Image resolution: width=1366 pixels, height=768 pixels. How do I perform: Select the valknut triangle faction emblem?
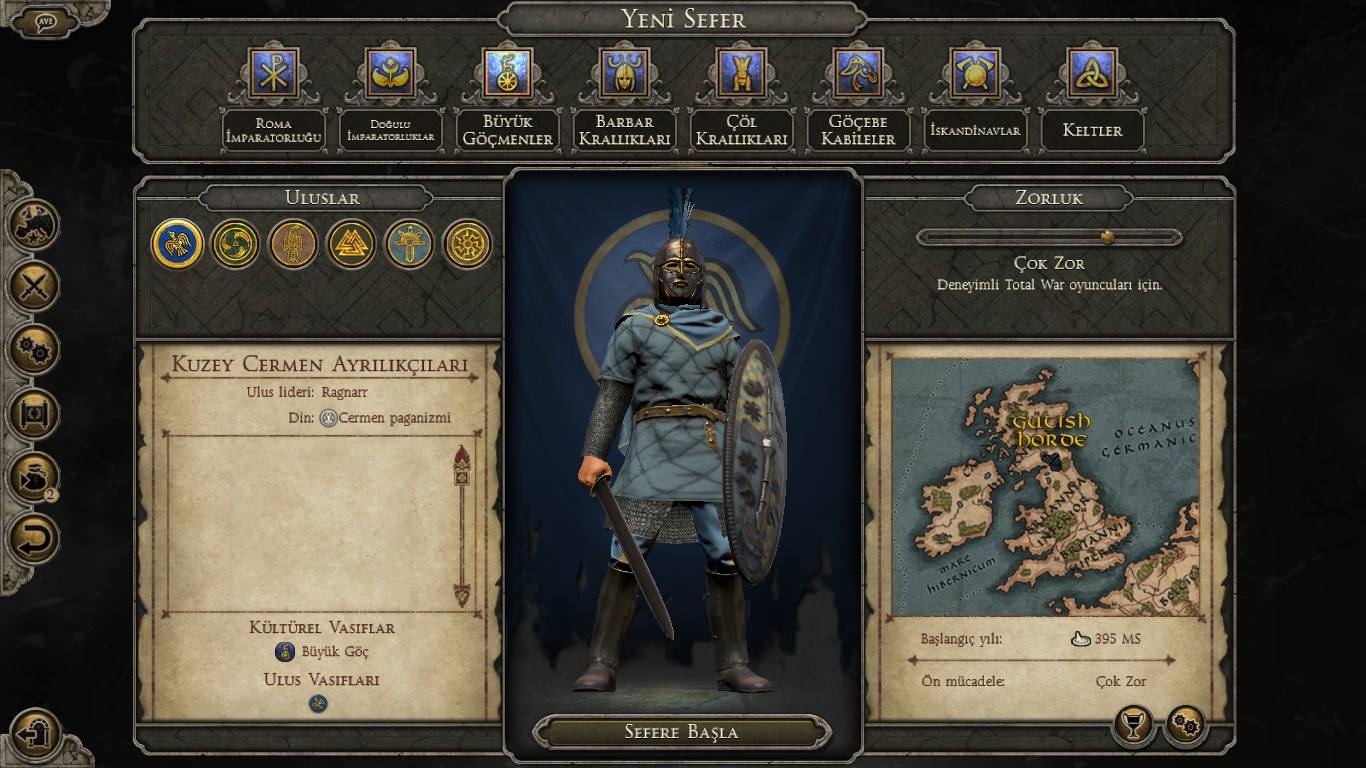click(351, 244)
